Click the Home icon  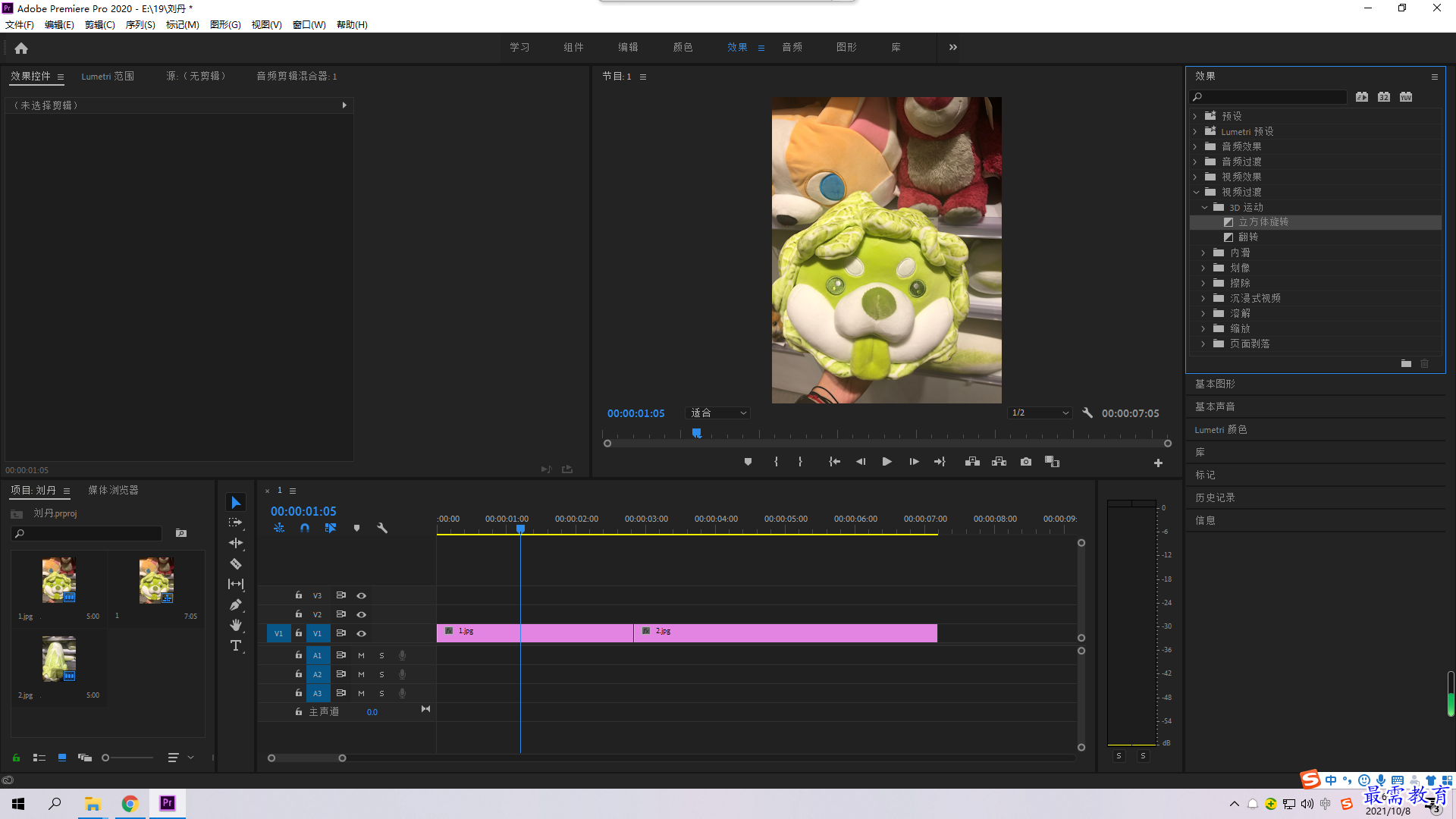click(21, 48)
